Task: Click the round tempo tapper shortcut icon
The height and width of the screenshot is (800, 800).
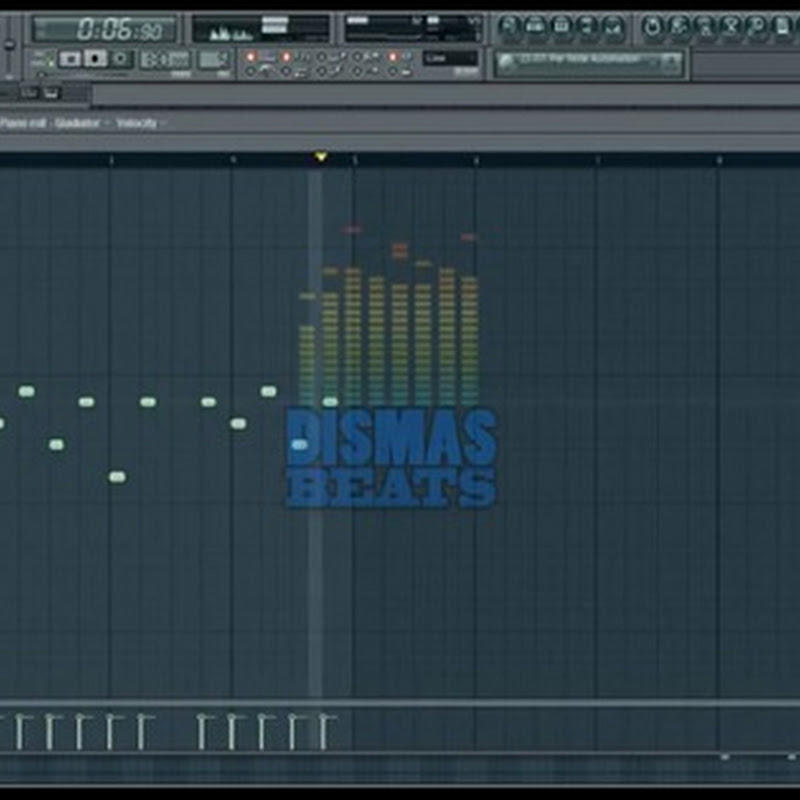Action: 652,26
